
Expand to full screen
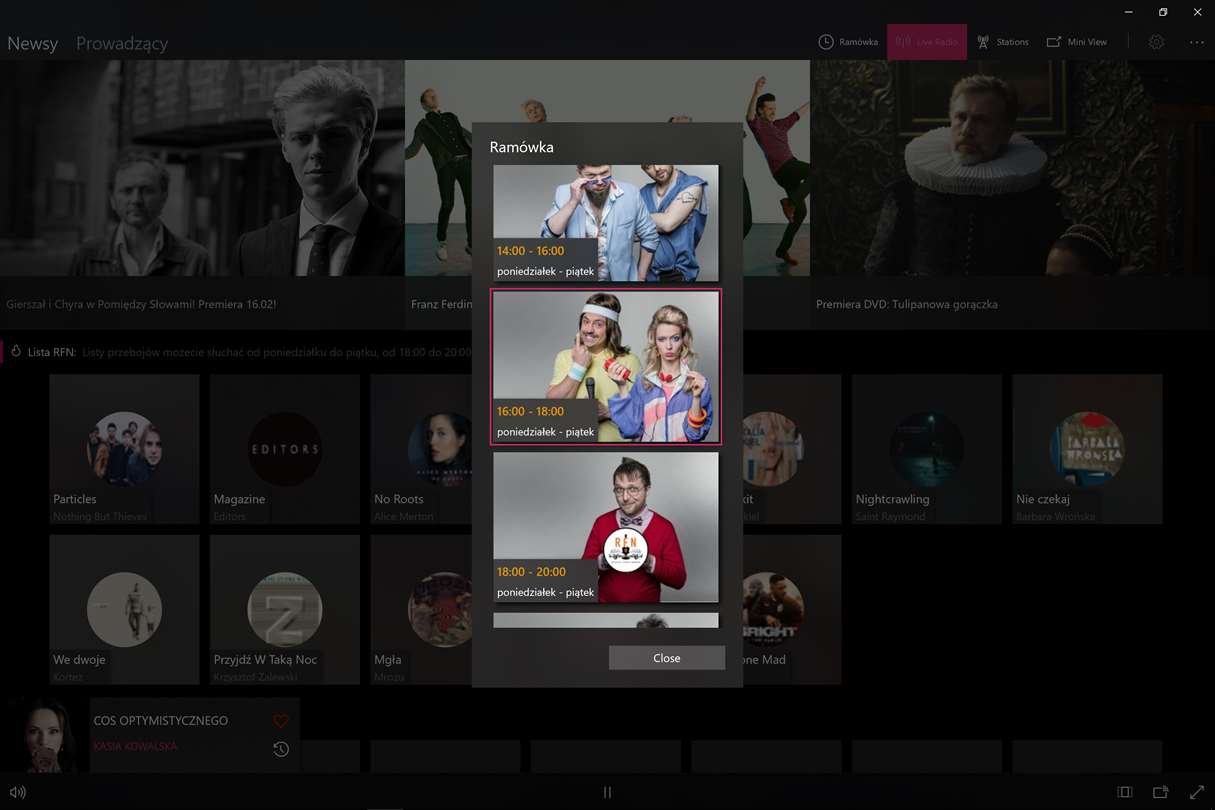[1197, 792]
